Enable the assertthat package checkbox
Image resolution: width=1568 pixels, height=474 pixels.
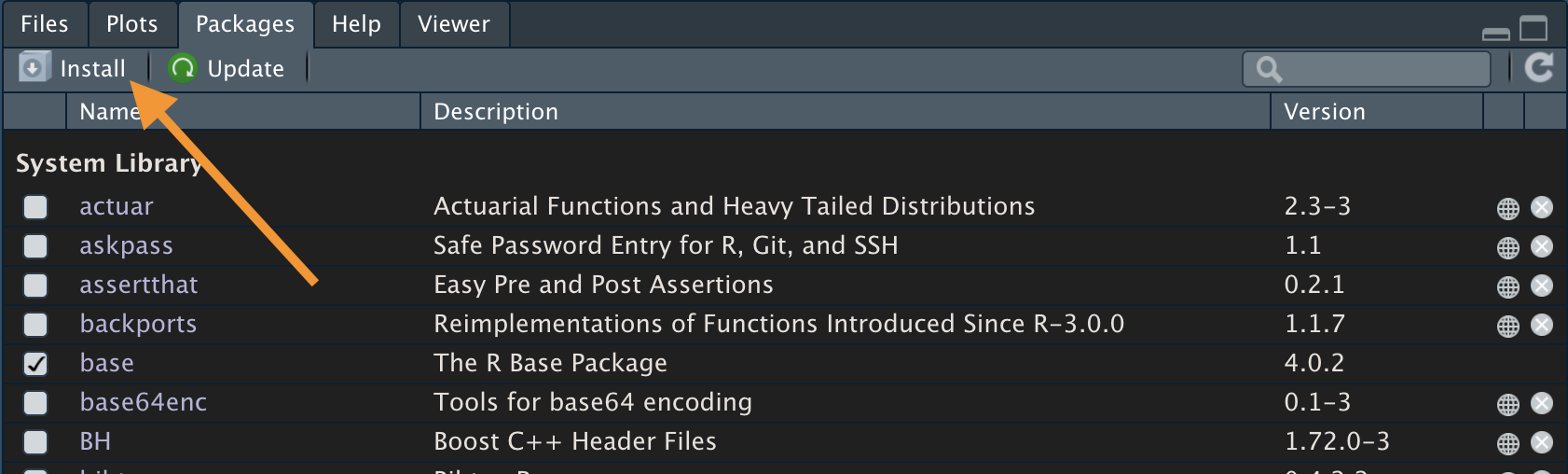tap(35, 286)
